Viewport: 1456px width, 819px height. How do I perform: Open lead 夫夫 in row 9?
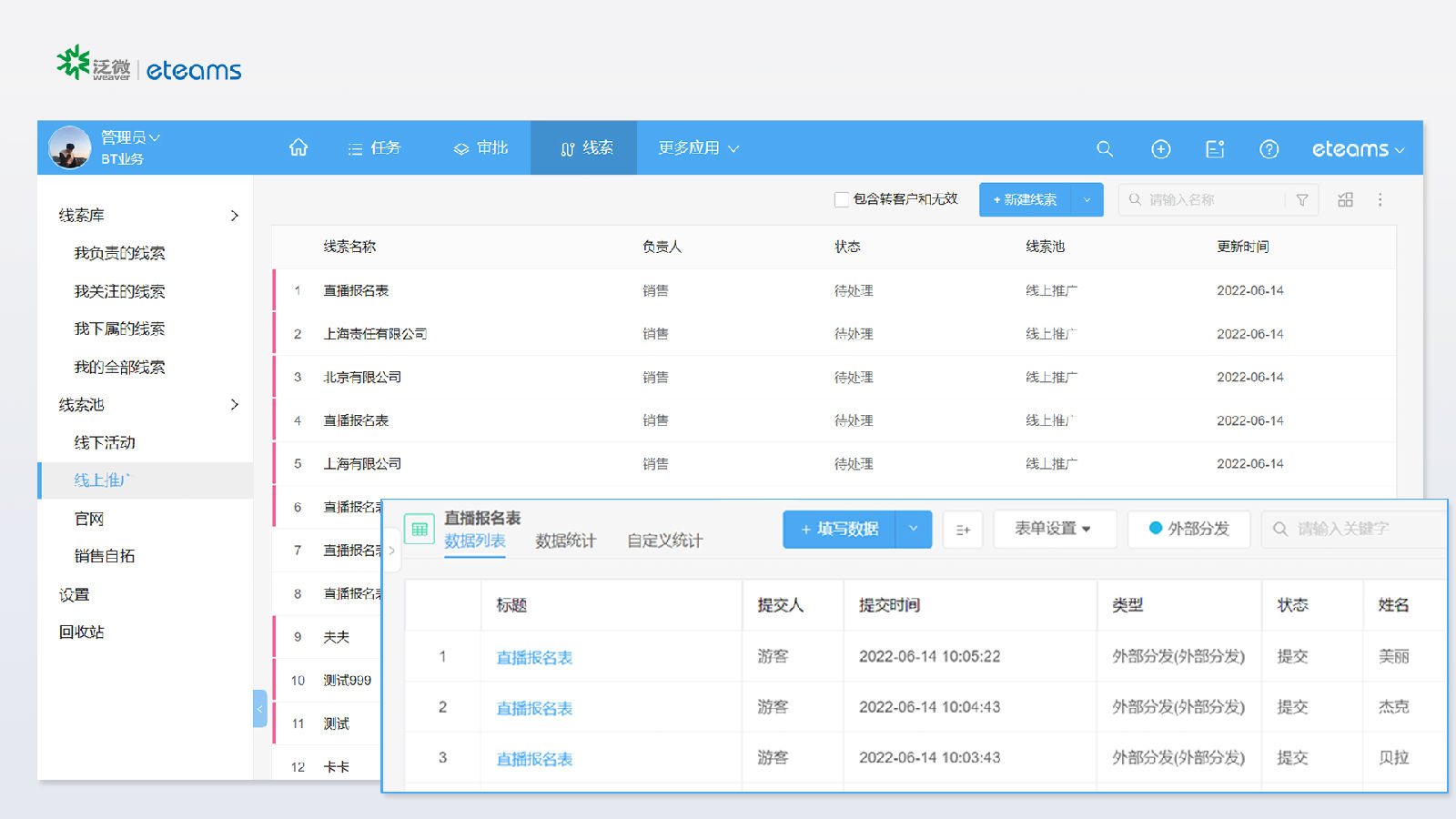tap(337, 637)
